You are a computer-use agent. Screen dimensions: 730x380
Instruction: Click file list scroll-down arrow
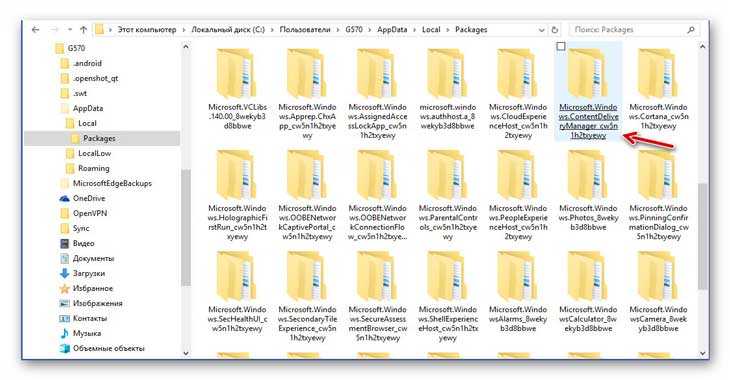coord(703,353)
